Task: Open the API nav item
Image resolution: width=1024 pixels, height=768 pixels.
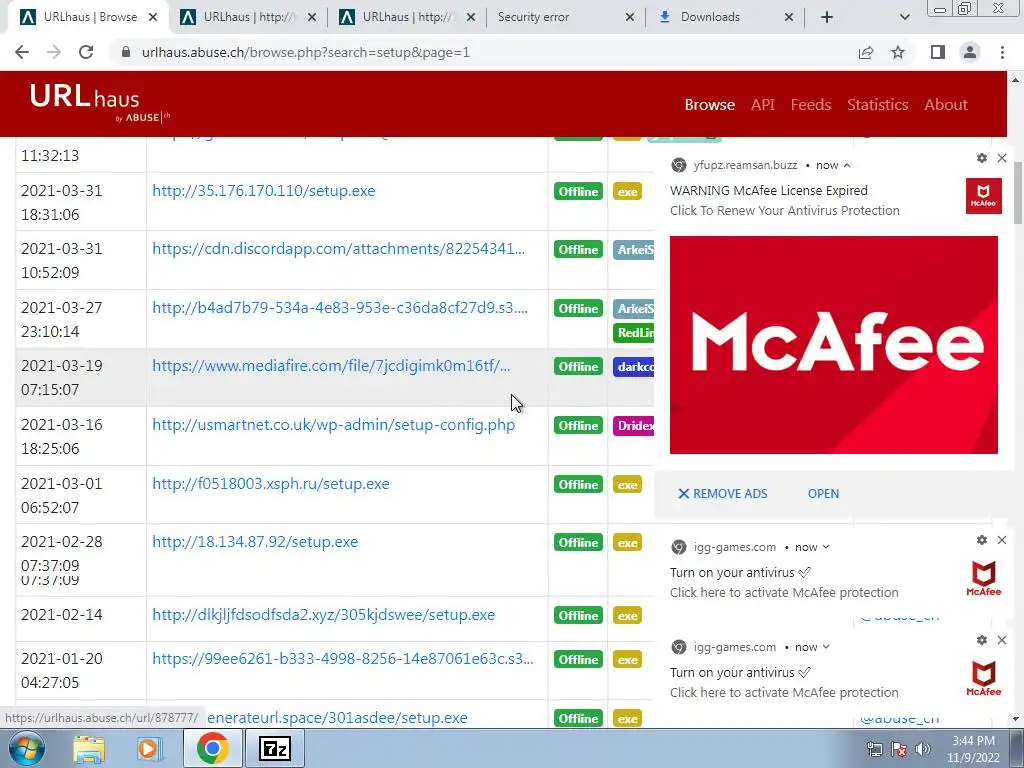Action: pos(762,104)
